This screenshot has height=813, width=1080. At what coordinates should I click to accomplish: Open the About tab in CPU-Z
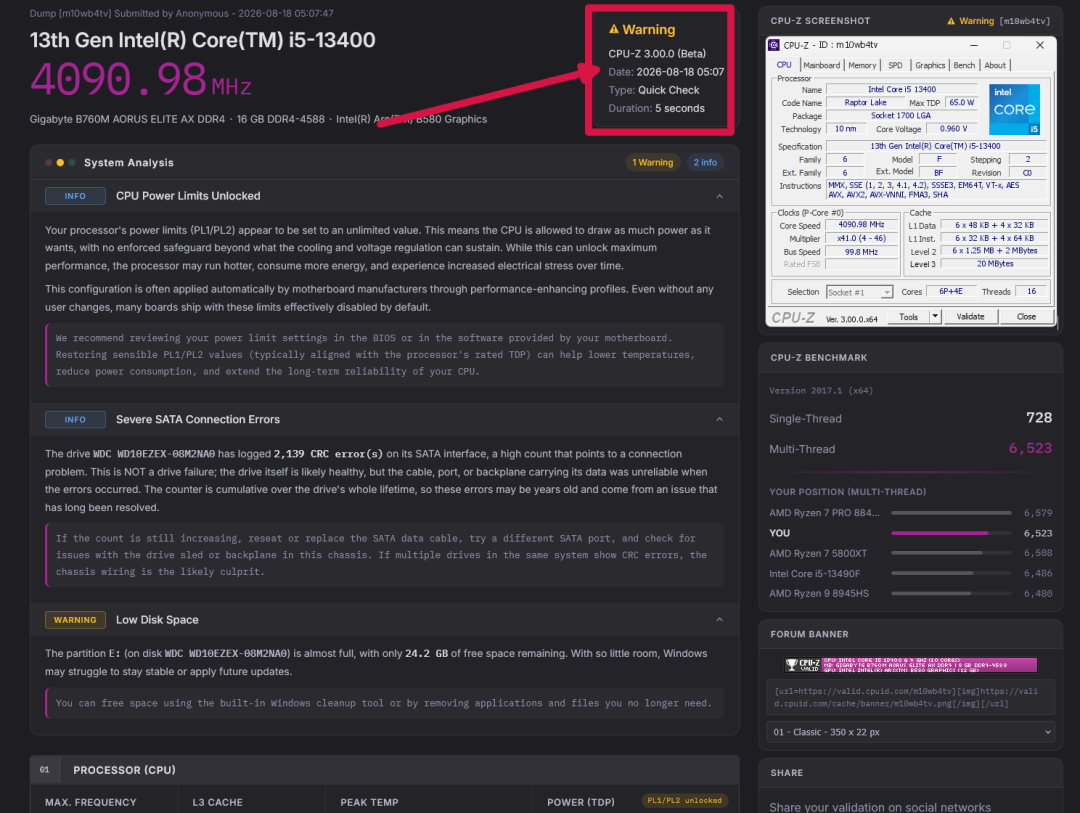pos(995,65)
